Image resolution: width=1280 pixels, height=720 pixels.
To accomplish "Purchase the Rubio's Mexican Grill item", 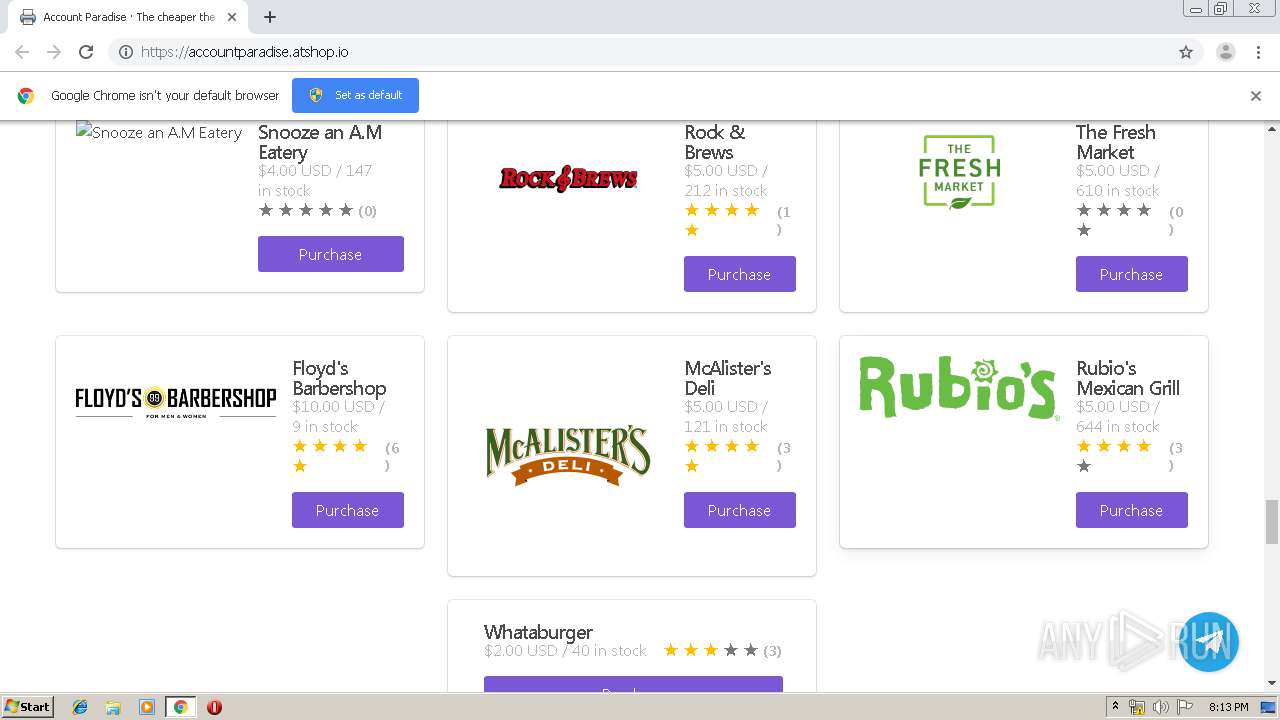I will (1132, 510).
